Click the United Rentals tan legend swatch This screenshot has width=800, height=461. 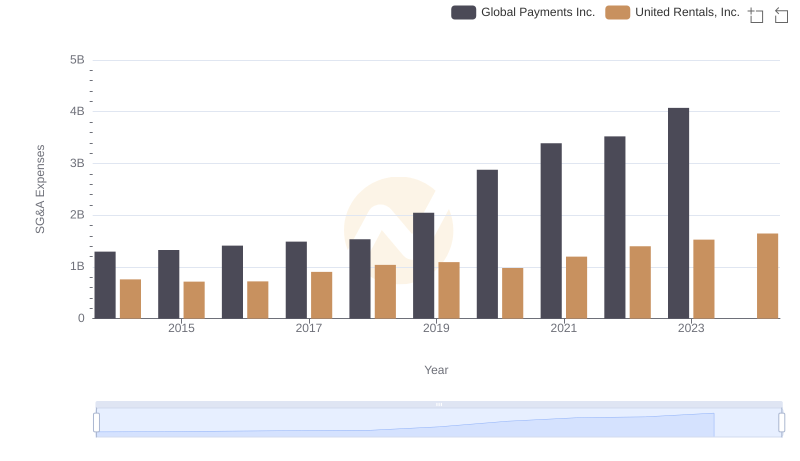[617, 12]
